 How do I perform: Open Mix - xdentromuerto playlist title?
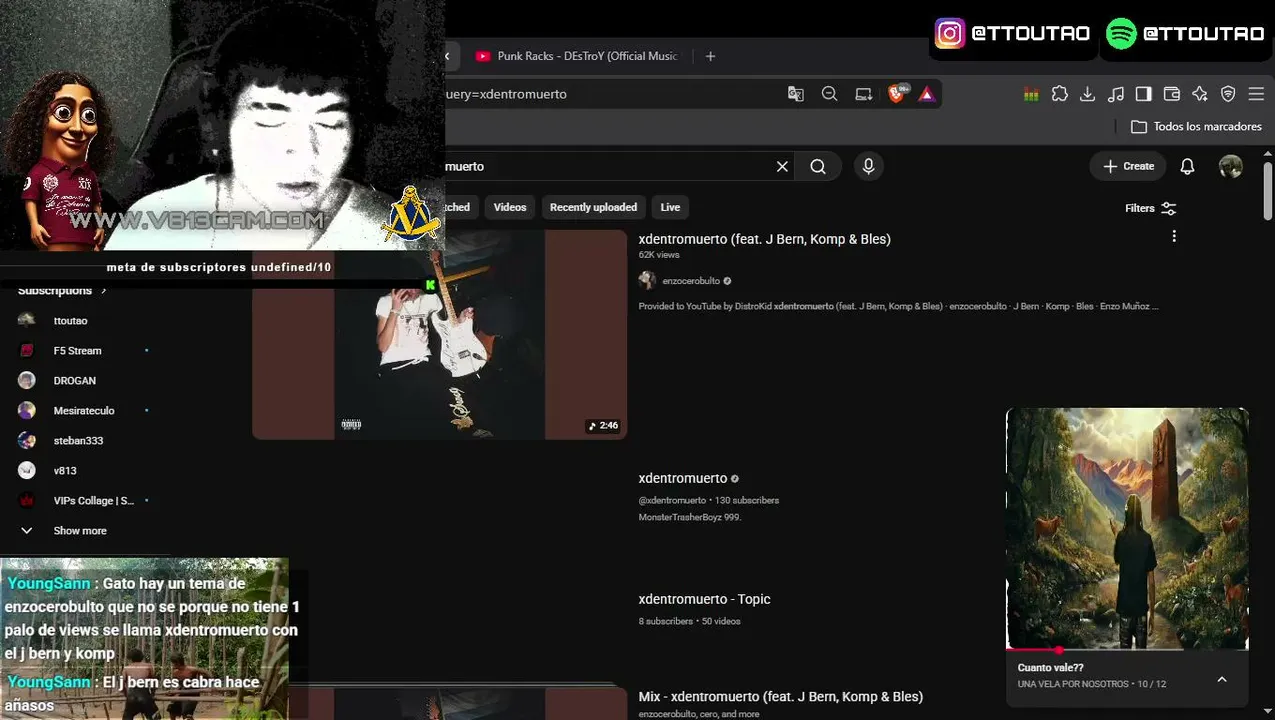tap(781, 697)
